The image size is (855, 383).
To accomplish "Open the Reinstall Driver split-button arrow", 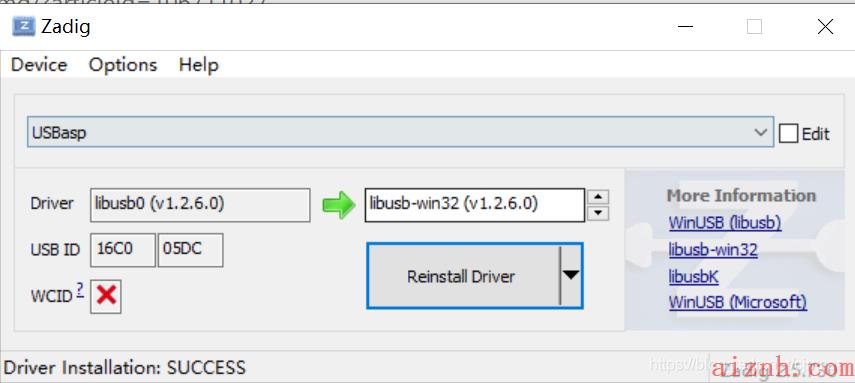I will (x=571, y=276).
